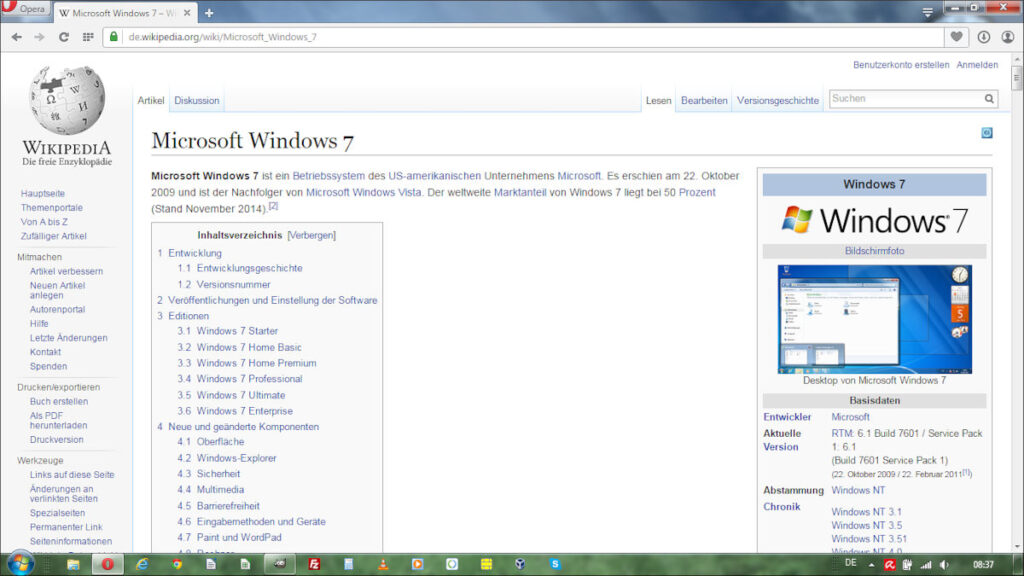Open Letzte Änderungen in sidebar
This screenshot has height=576, width=1024.
[69, 338]
